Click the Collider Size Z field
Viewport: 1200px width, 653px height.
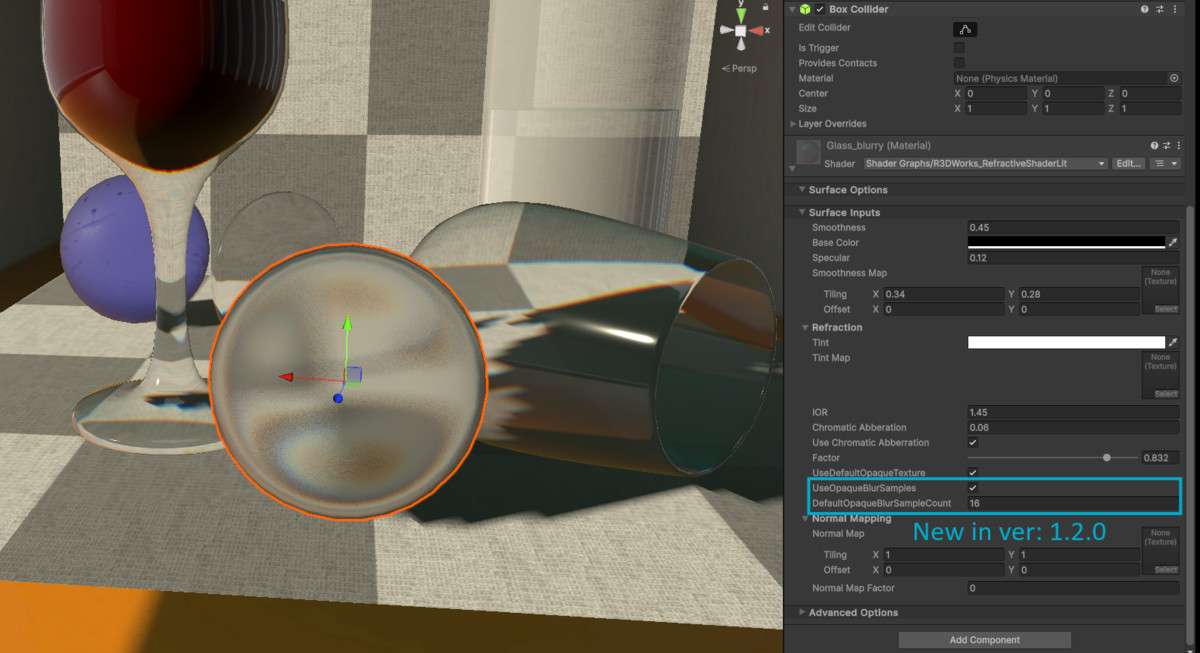(1150, 108)
